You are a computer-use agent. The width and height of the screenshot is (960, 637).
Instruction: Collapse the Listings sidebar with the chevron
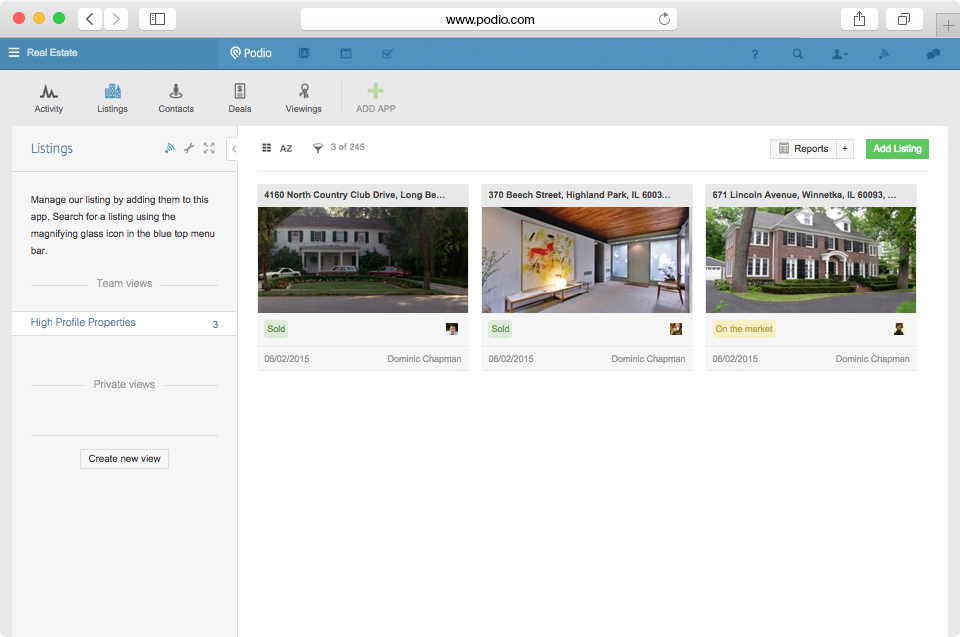[x=233, y=148]
